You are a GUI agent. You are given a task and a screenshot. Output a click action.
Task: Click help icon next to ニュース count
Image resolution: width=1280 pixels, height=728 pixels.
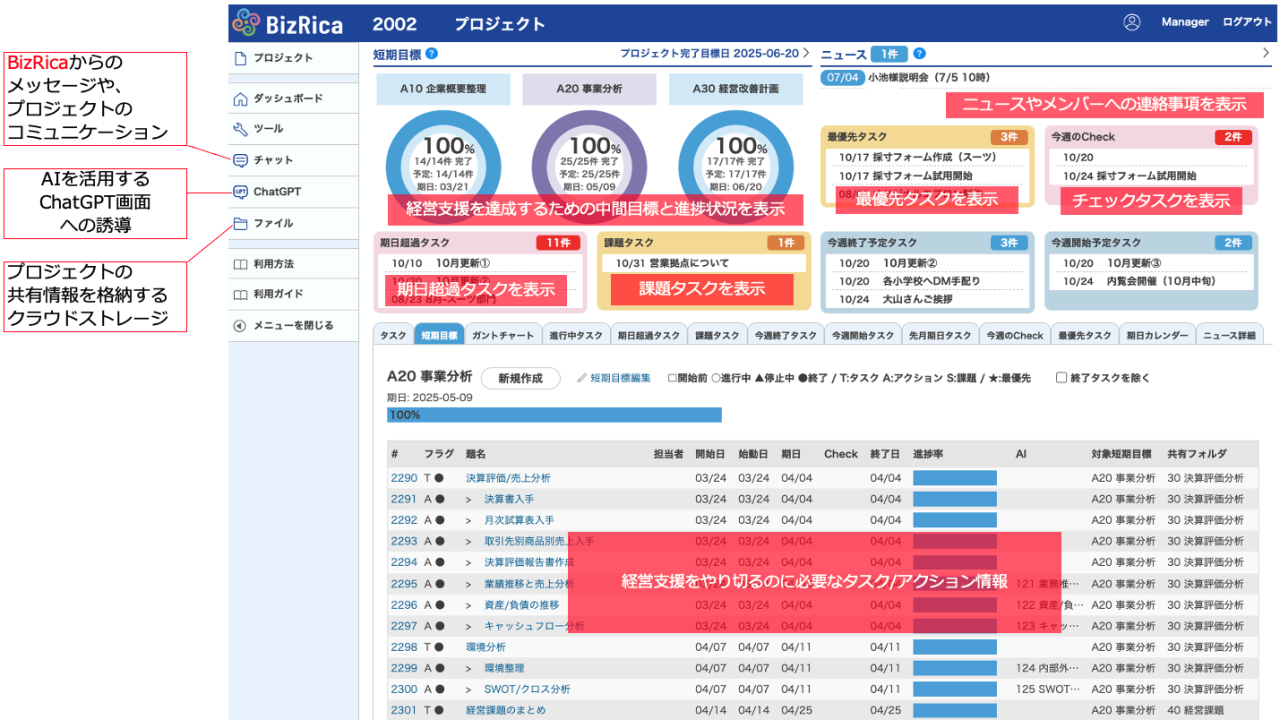tap(919, 54)
